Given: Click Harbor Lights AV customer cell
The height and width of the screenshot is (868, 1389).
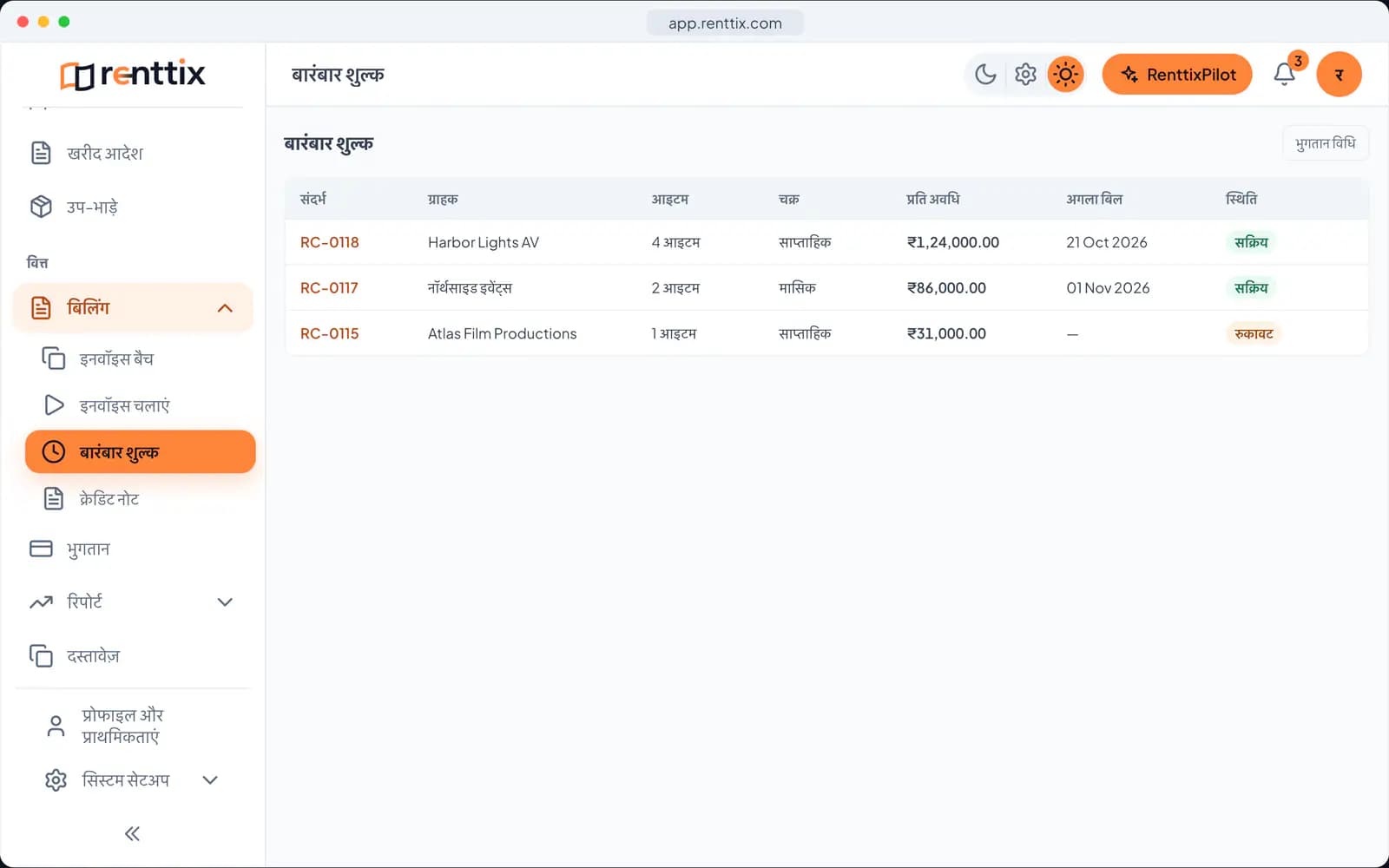Looking at the screenshot, I should [x=484, y=242].
